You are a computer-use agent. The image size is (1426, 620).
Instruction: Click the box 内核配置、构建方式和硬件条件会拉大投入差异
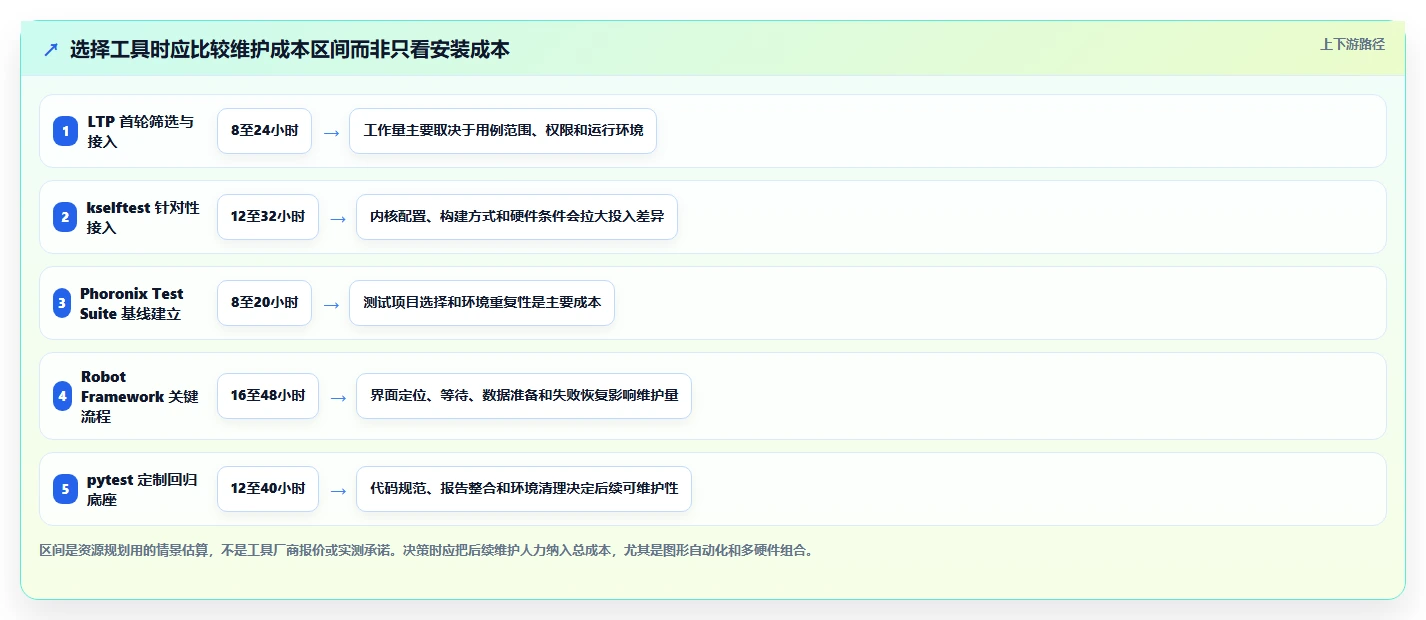coord(517,217)
